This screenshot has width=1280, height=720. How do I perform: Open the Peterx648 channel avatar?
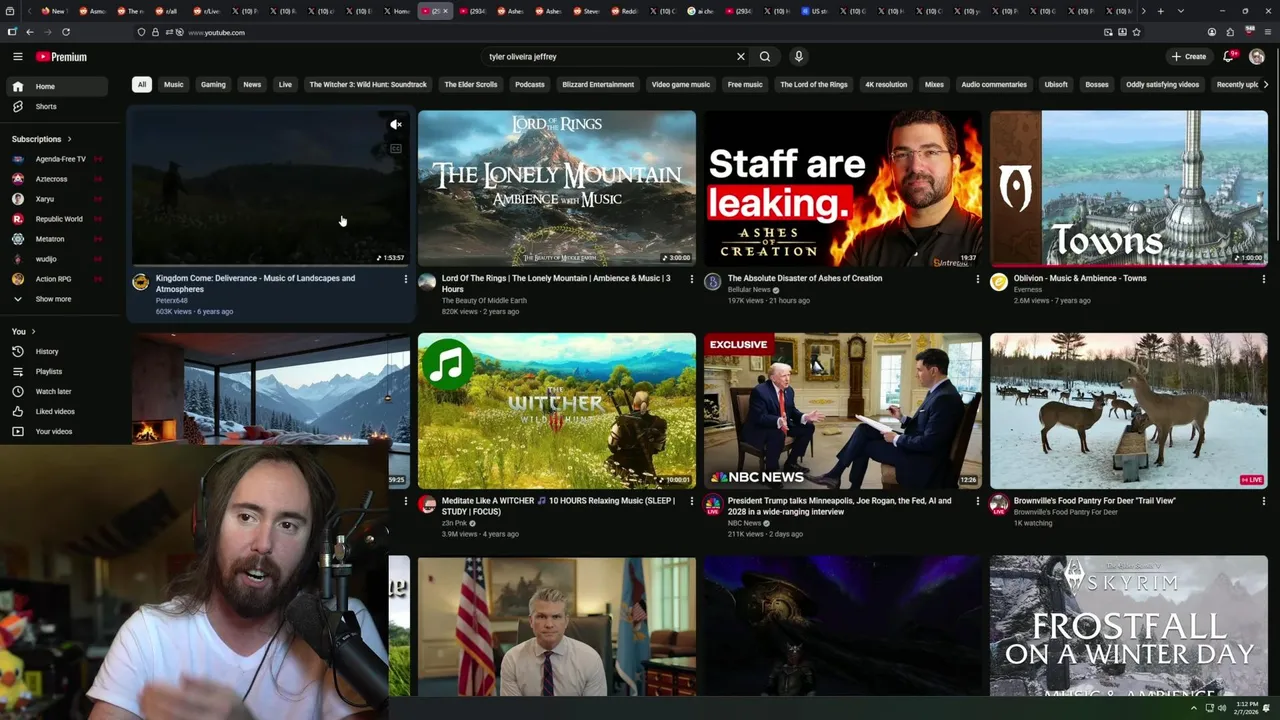point(141,282)
